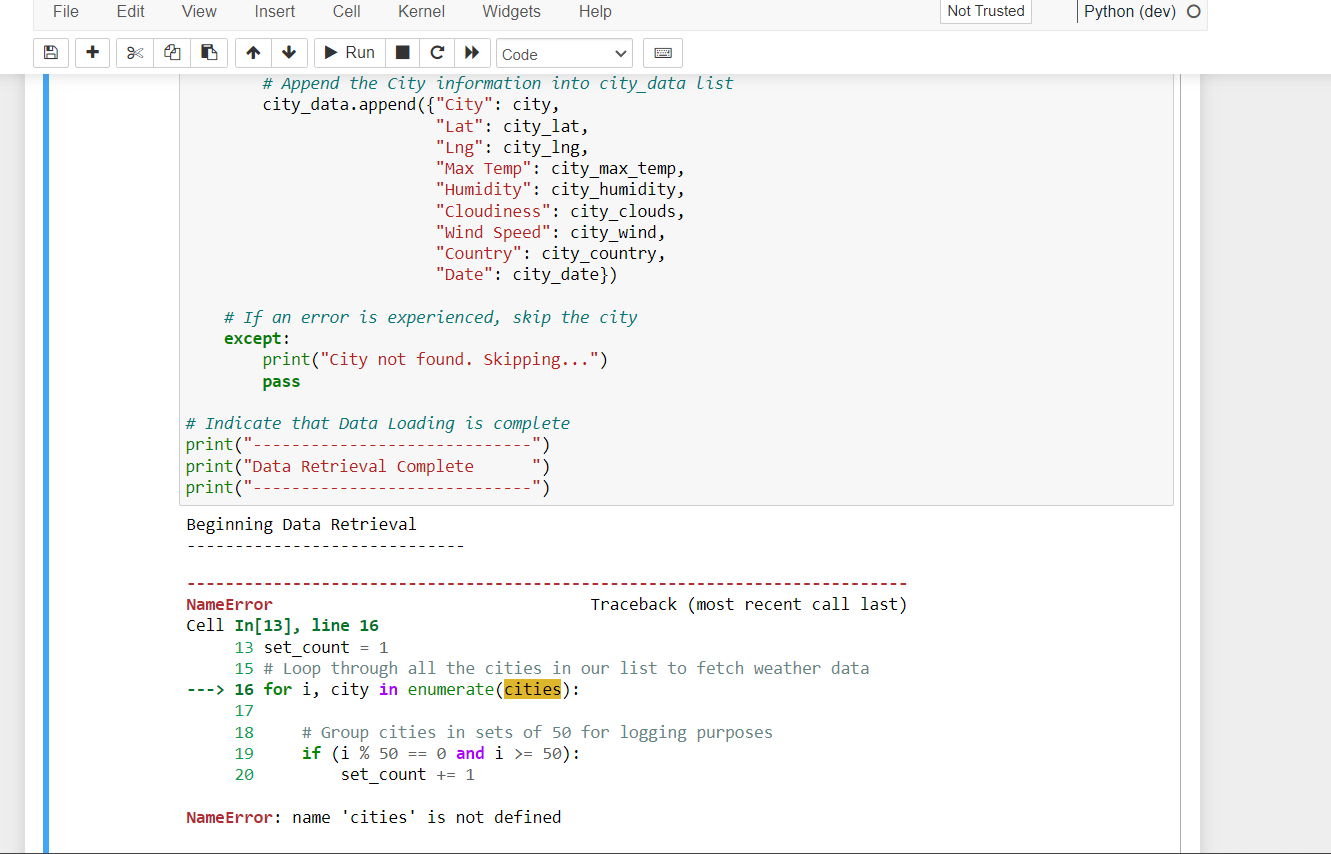This screenshot has height=854, width=1331.
Task: Copy the selected cell using copy icon
Action: [x=171, y=52]
